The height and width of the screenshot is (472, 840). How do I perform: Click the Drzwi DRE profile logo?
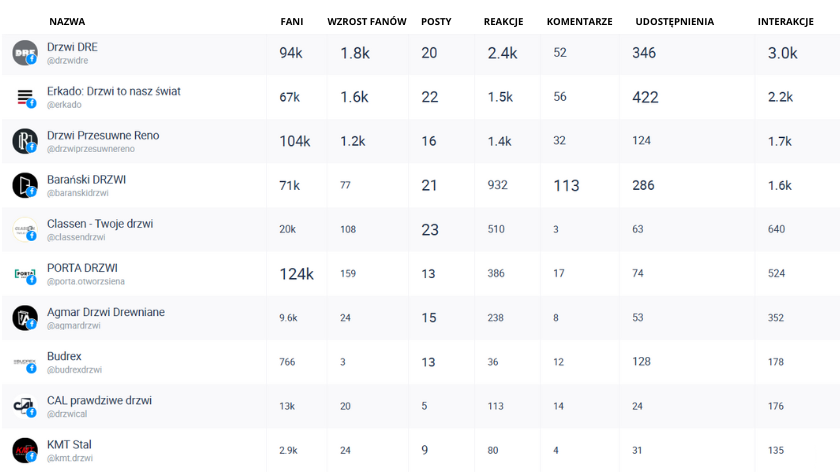[x=25, y=53]
